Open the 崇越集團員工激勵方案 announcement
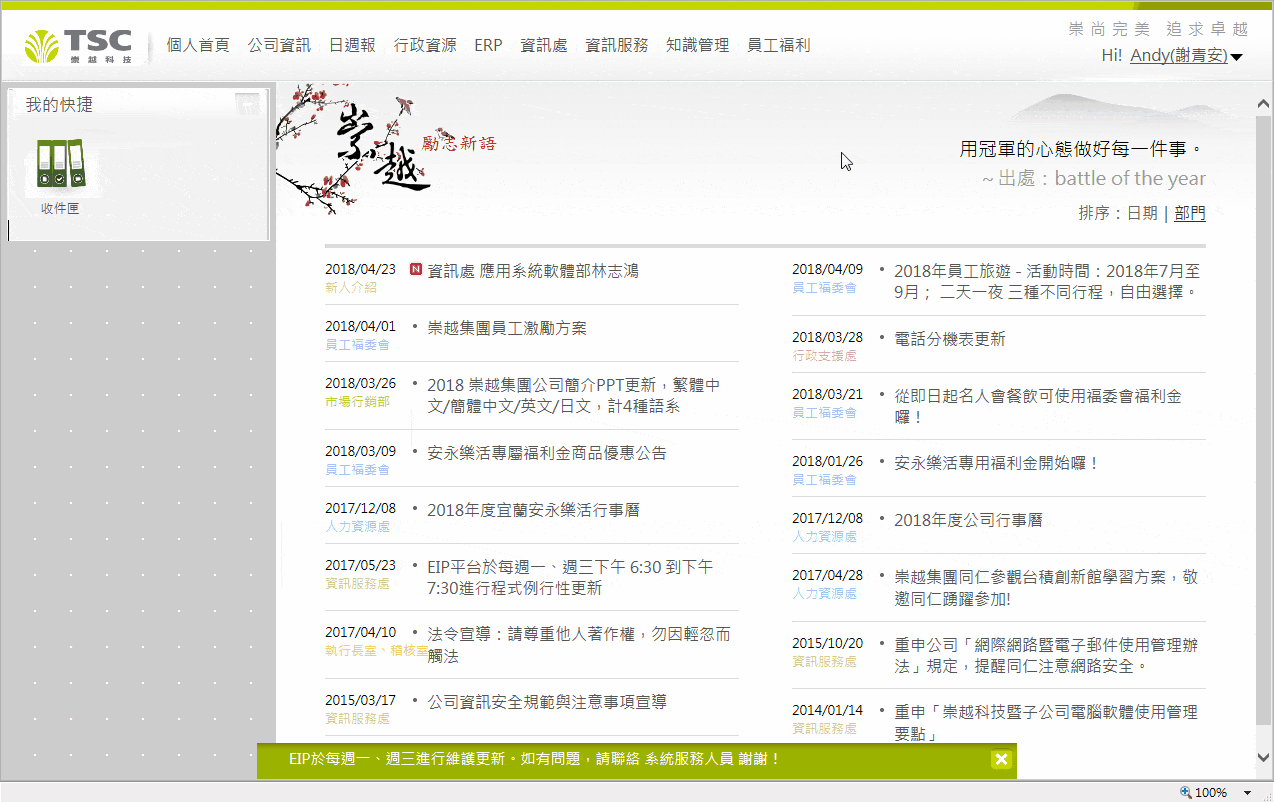 pyautogui.click(x=507, y=328)
